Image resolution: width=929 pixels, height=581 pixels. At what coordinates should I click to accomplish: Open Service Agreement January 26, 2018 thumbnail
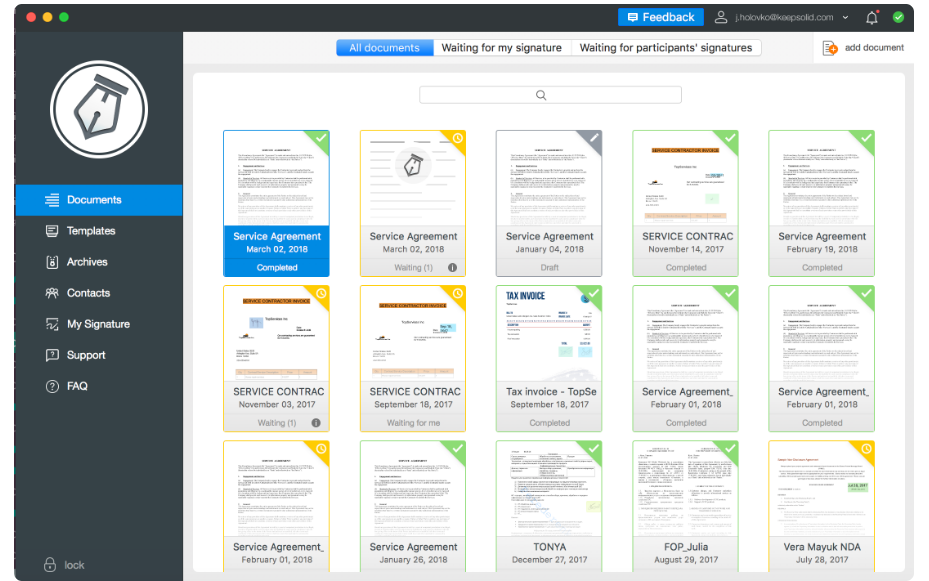click(413, 506)
